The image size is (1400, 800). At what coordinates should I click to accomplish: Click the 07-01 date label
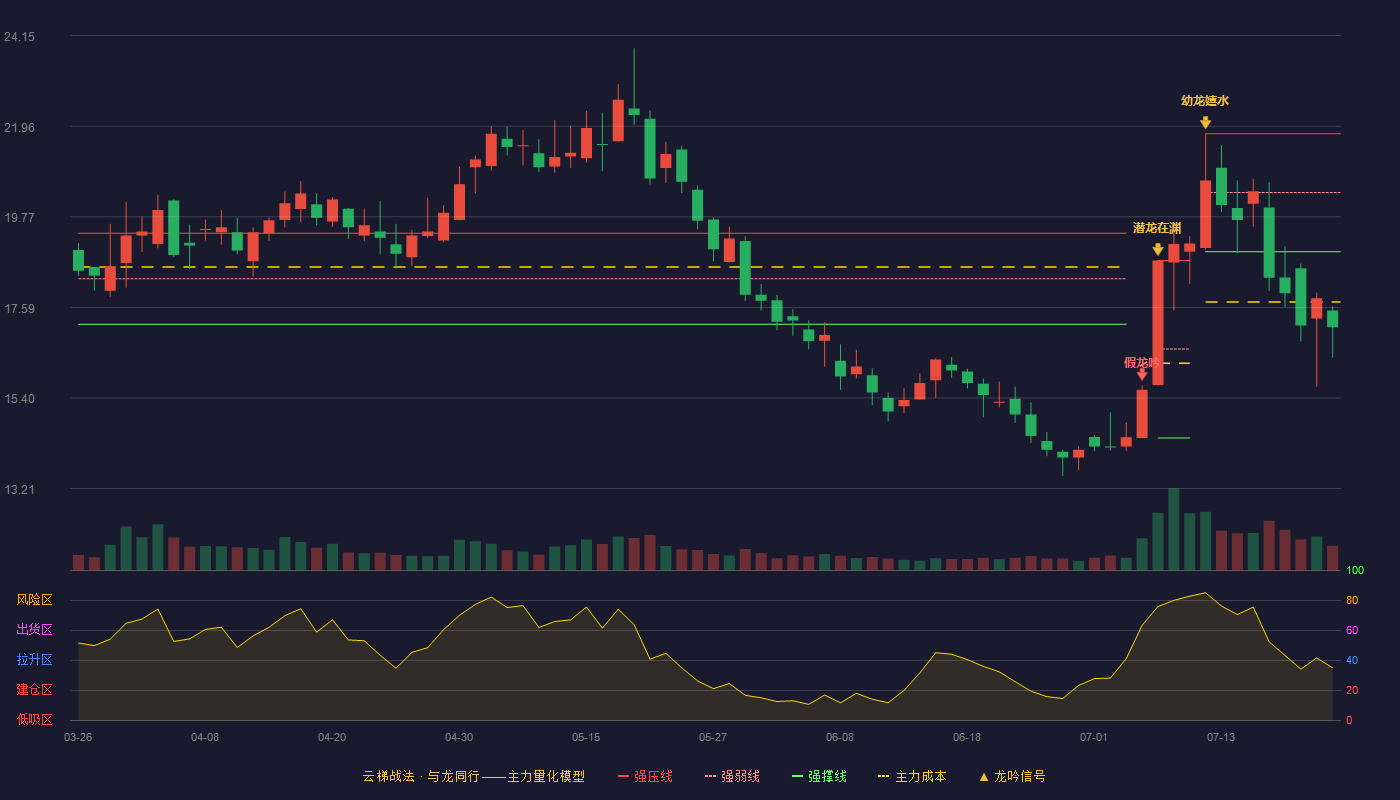[1094, 737]
